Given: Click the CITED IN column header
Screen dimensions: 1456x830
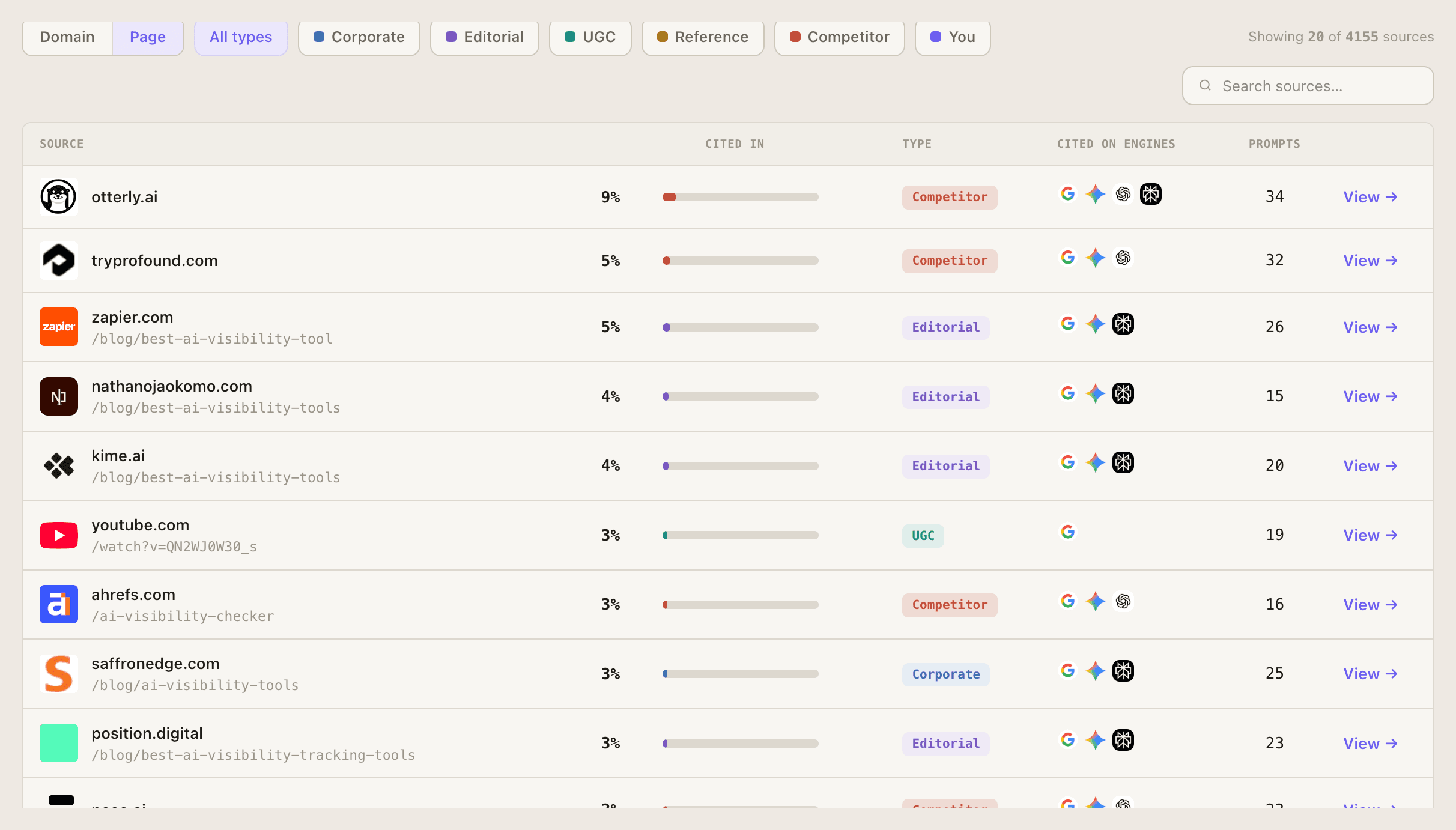Looking at the screenshot, I should (x=735, y=144).
